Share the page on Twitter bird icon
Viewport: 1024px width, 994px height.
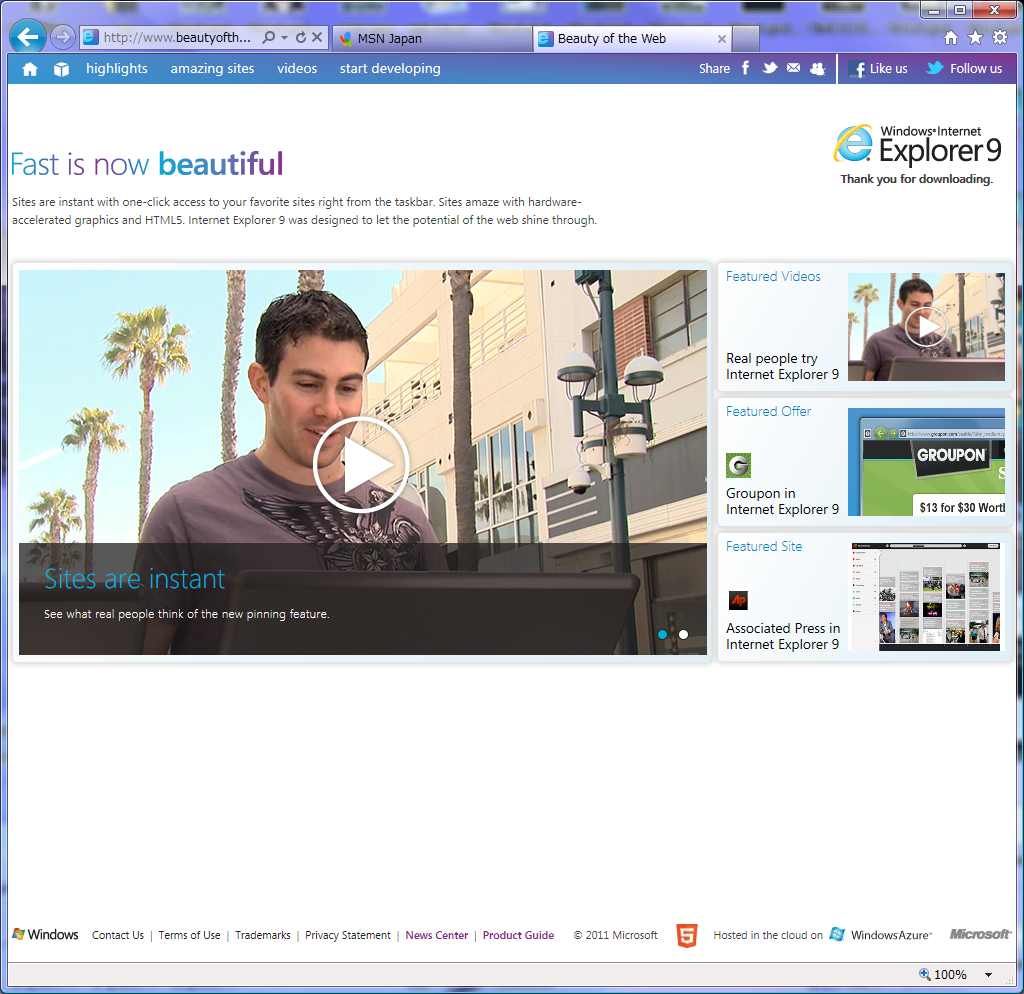770,68
